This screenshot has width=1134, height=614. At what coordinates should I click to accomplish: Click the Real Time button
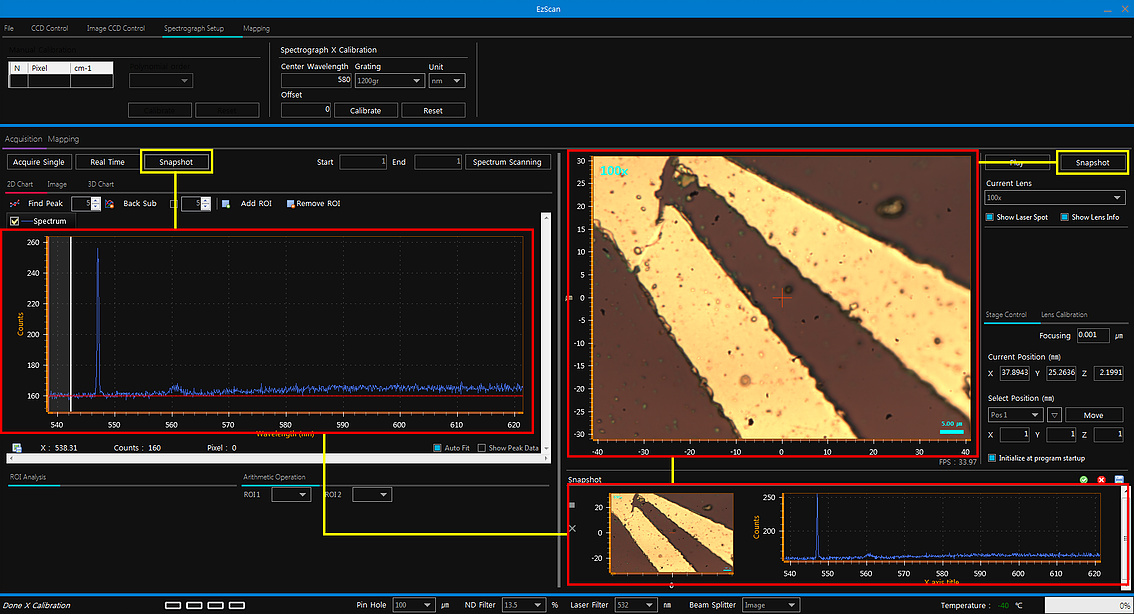tap(108, 162)
